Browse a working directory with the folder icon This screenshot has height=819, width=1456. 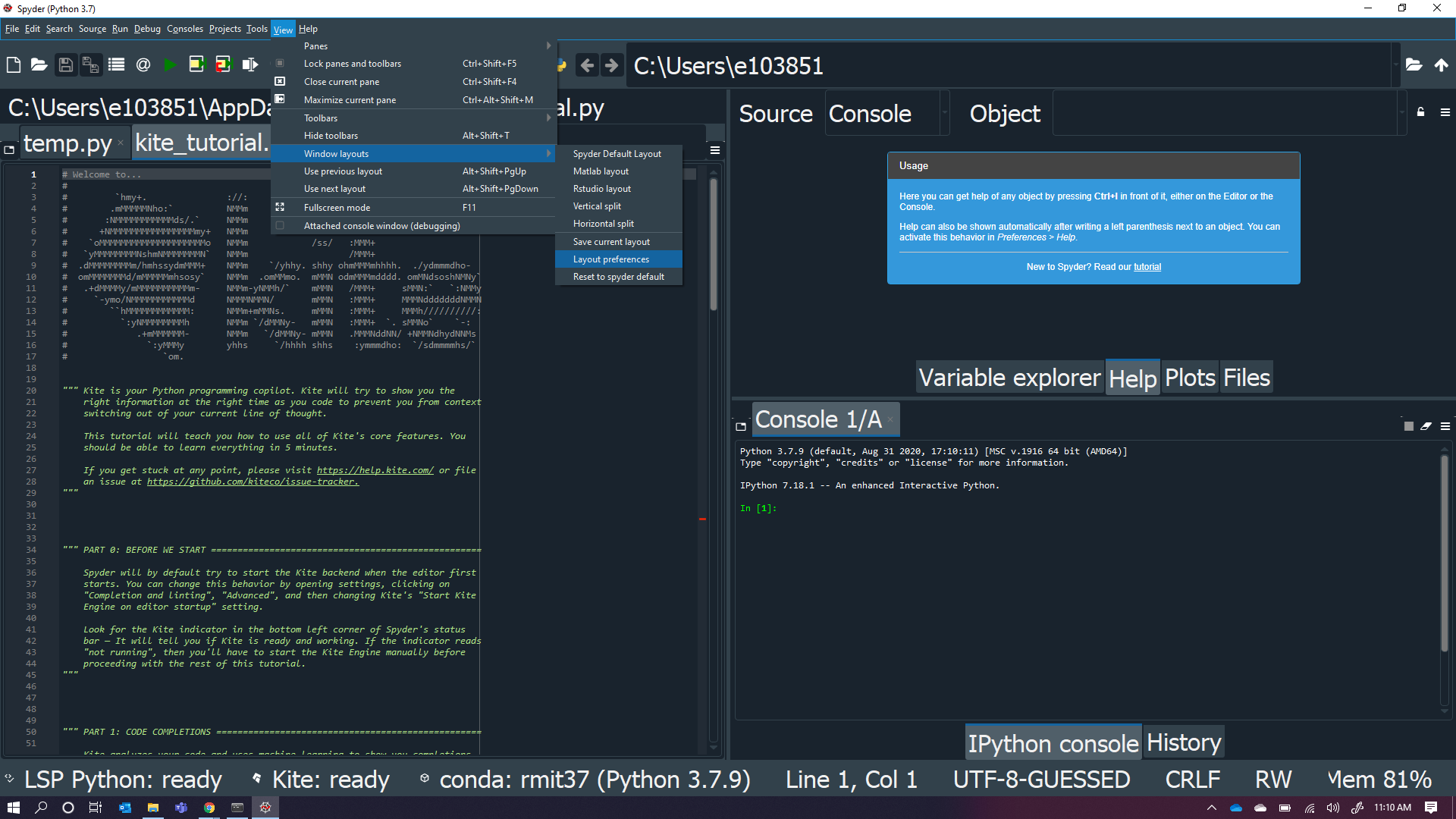(1414, 65)
